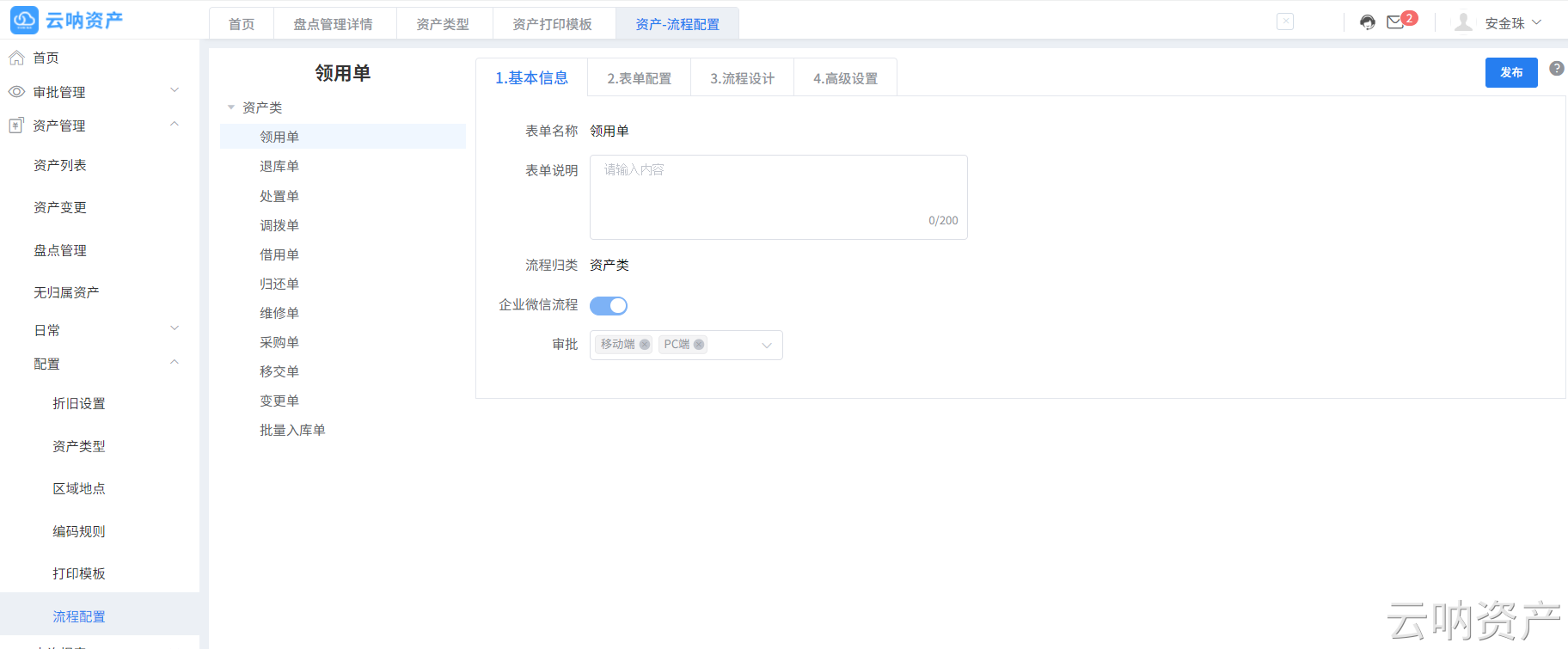Image resolution: width=1568 pixels, height=649 pixels.
Task: Open the 4.高级设置 step tab
Action: click(x=846, y=78)
